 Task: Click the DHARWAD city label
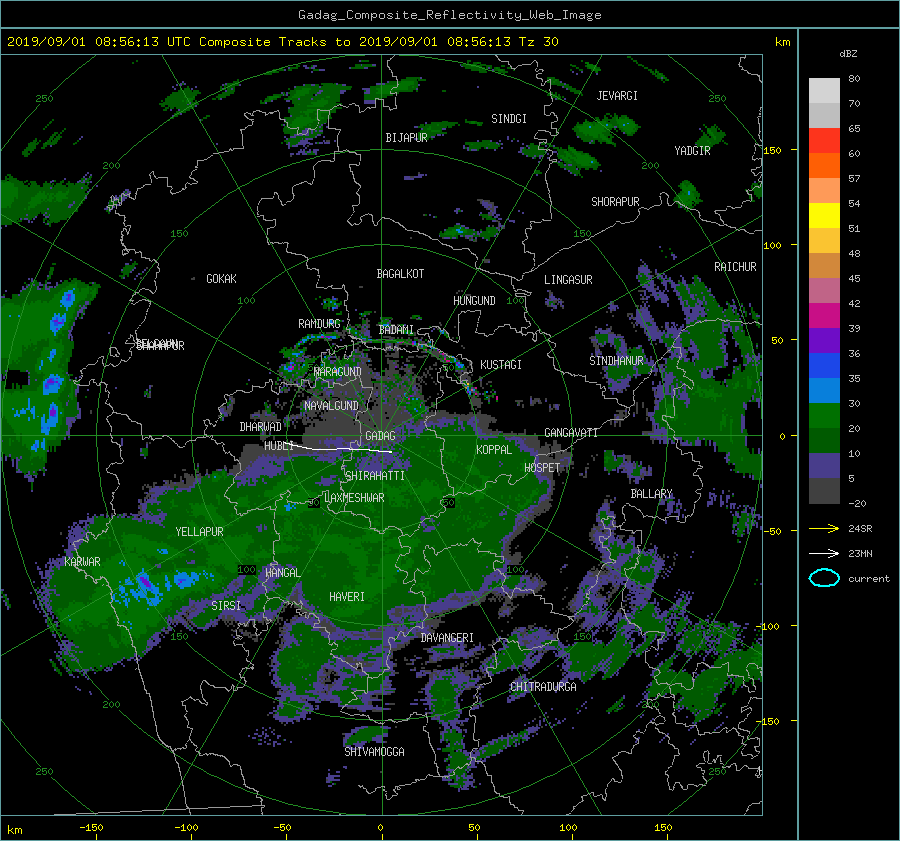(x=261, y=427)
